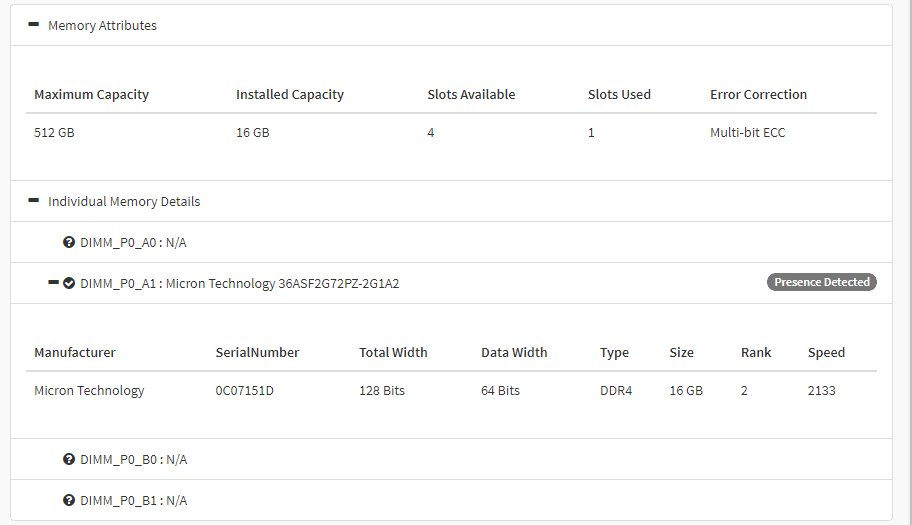Viewport: 912px width, 525px height.
Task: Collapse the Individual Memory Details section
Action: coord(34,201)
